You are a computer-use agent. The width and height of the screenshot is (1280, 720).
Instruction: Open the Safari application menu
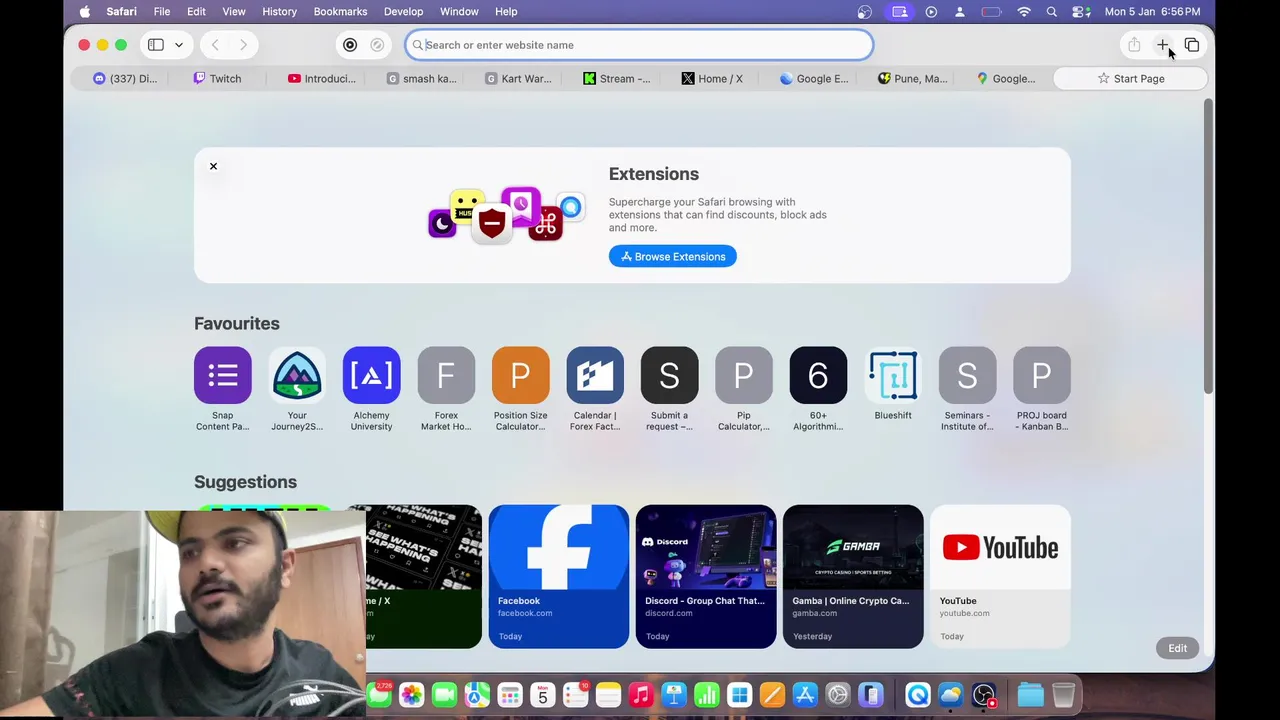point(122,12)
